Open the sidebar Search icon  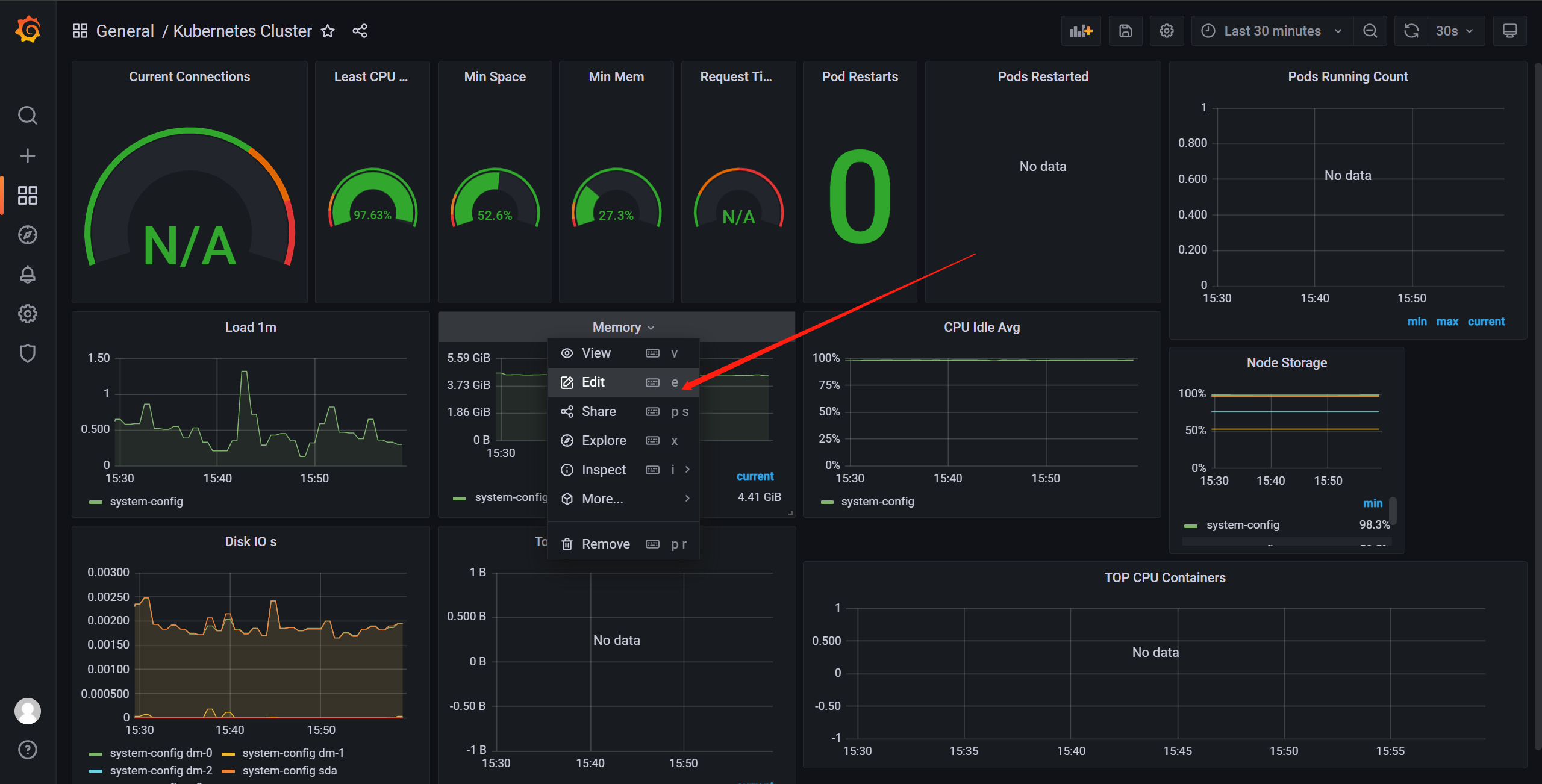coord(28,115)
